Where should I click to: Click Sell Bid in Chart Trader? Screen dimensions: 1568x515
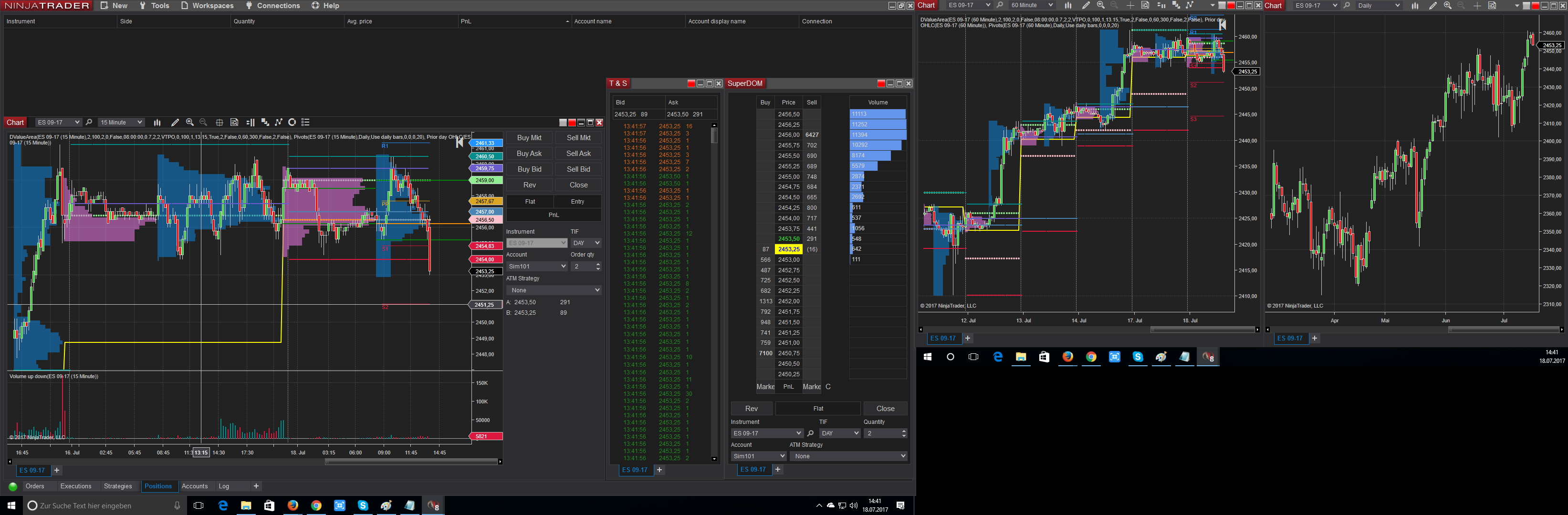pyautogui.click(x=578, y=170)
